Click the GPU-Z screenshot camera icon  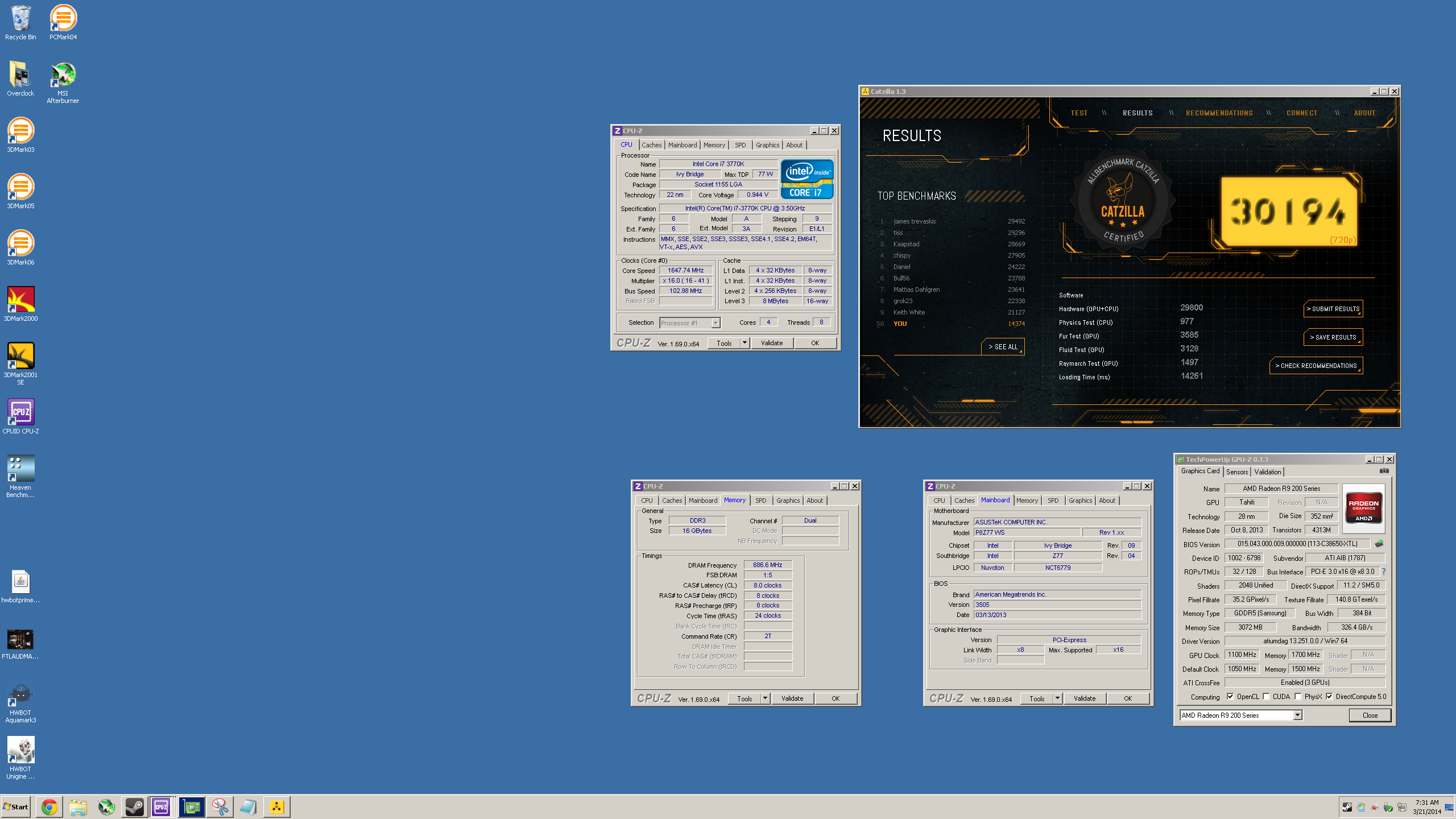coord(1384,471)
